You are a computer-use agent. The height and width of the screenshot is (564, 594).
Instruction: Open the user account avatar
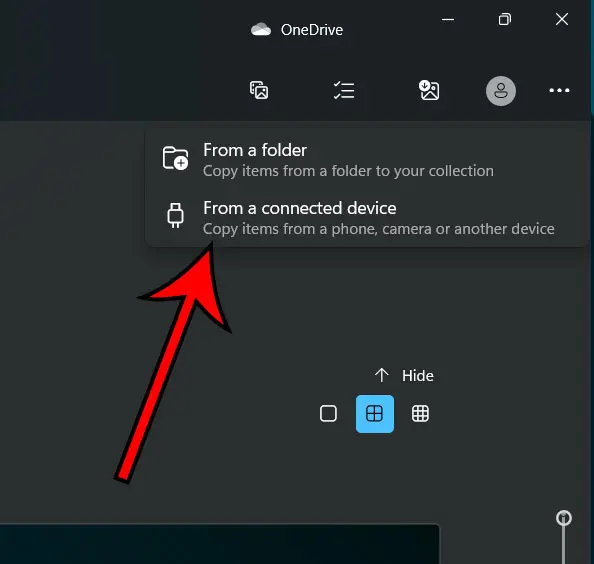coord(501,91)
